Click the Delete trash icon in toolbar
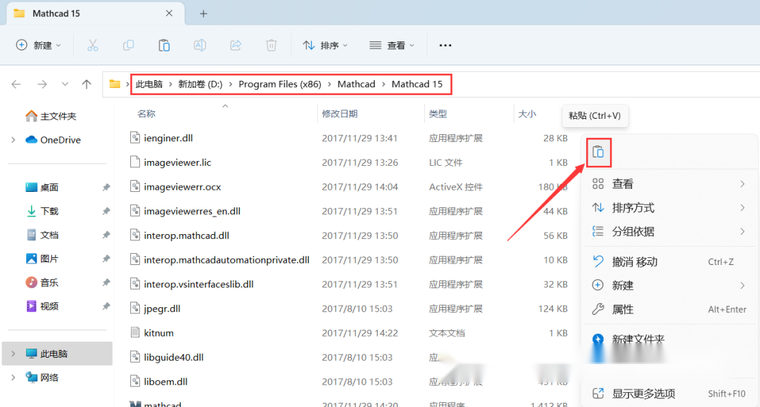This screenshot has height=407, width=760. pos(271,45)
